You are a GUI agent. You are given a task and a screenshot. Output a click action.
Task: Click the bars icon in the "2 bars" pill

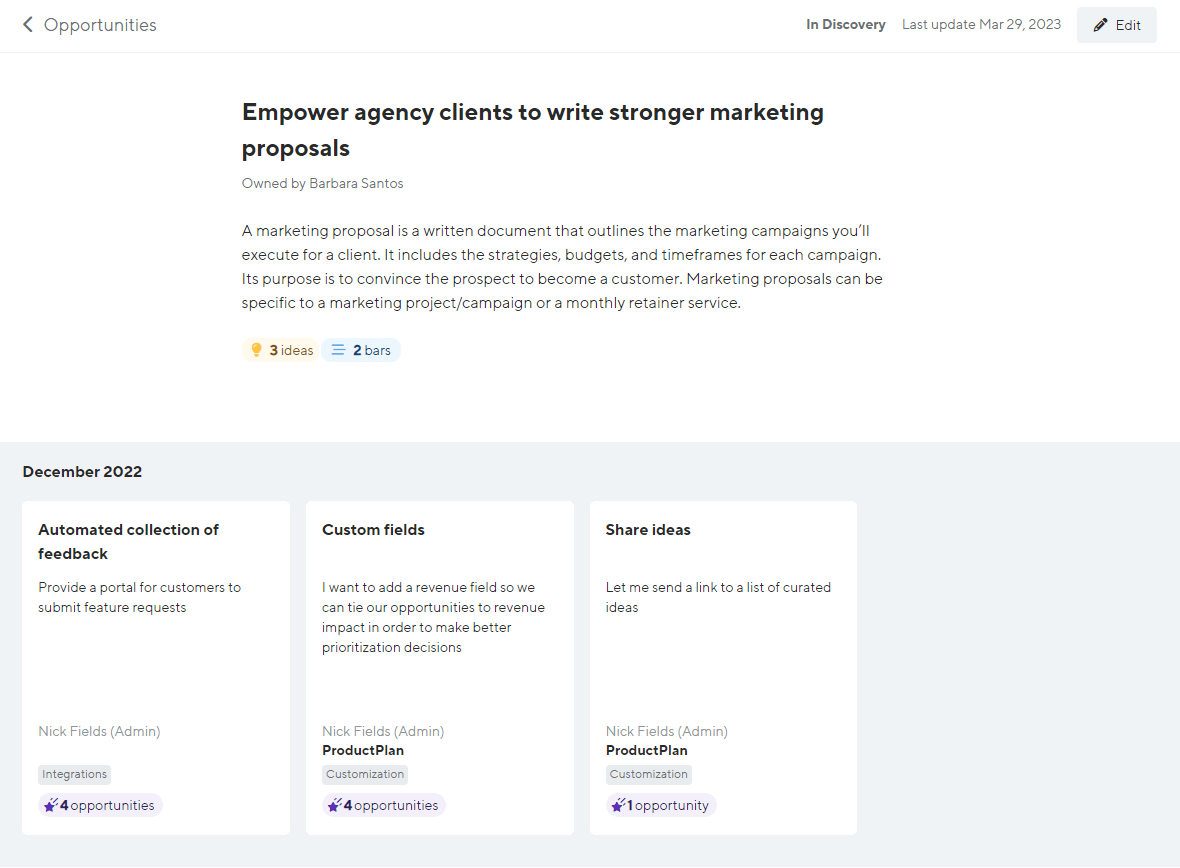[x=337, y=349]
